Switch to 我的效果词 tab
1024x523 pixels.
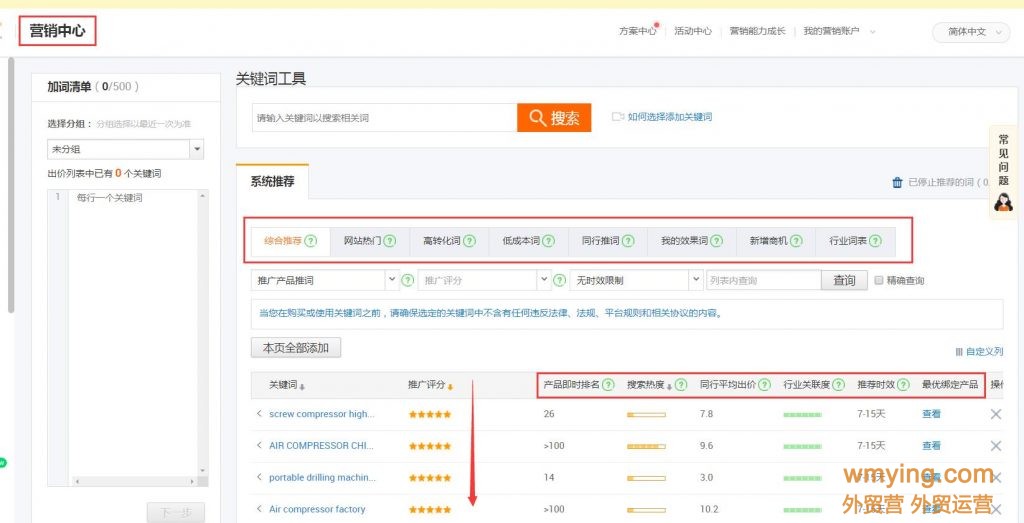692,240
